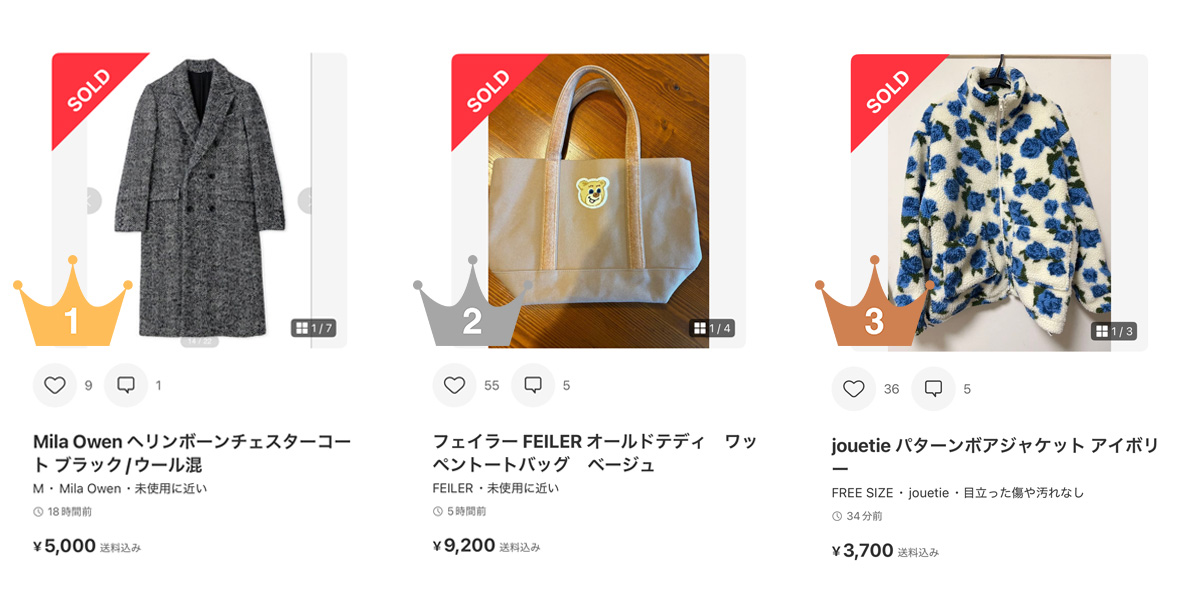Image resolution: width=1200 pixels, height=600 pixels.
Task: Open the 1/7 image gallery counter
Action: coord(313,328)
